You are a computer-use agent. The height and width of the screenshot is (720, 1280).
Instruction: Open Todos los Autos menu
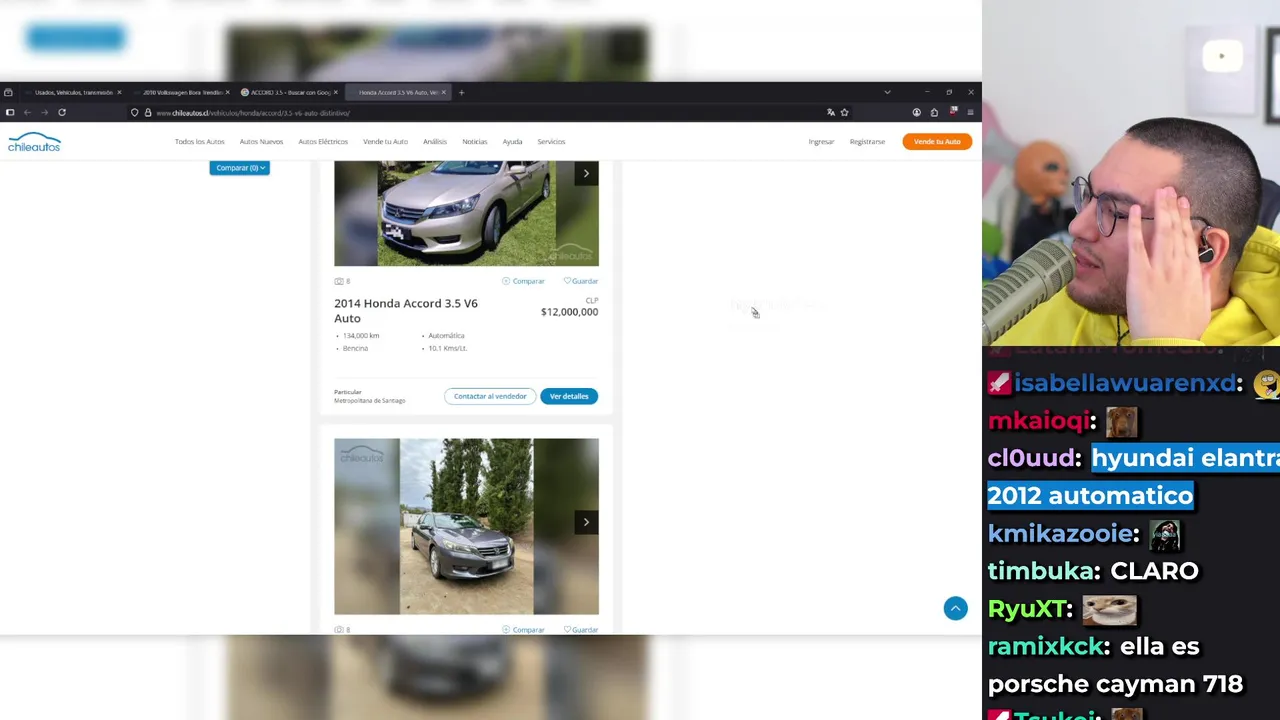pyautogui.click(x=200, y=142)
